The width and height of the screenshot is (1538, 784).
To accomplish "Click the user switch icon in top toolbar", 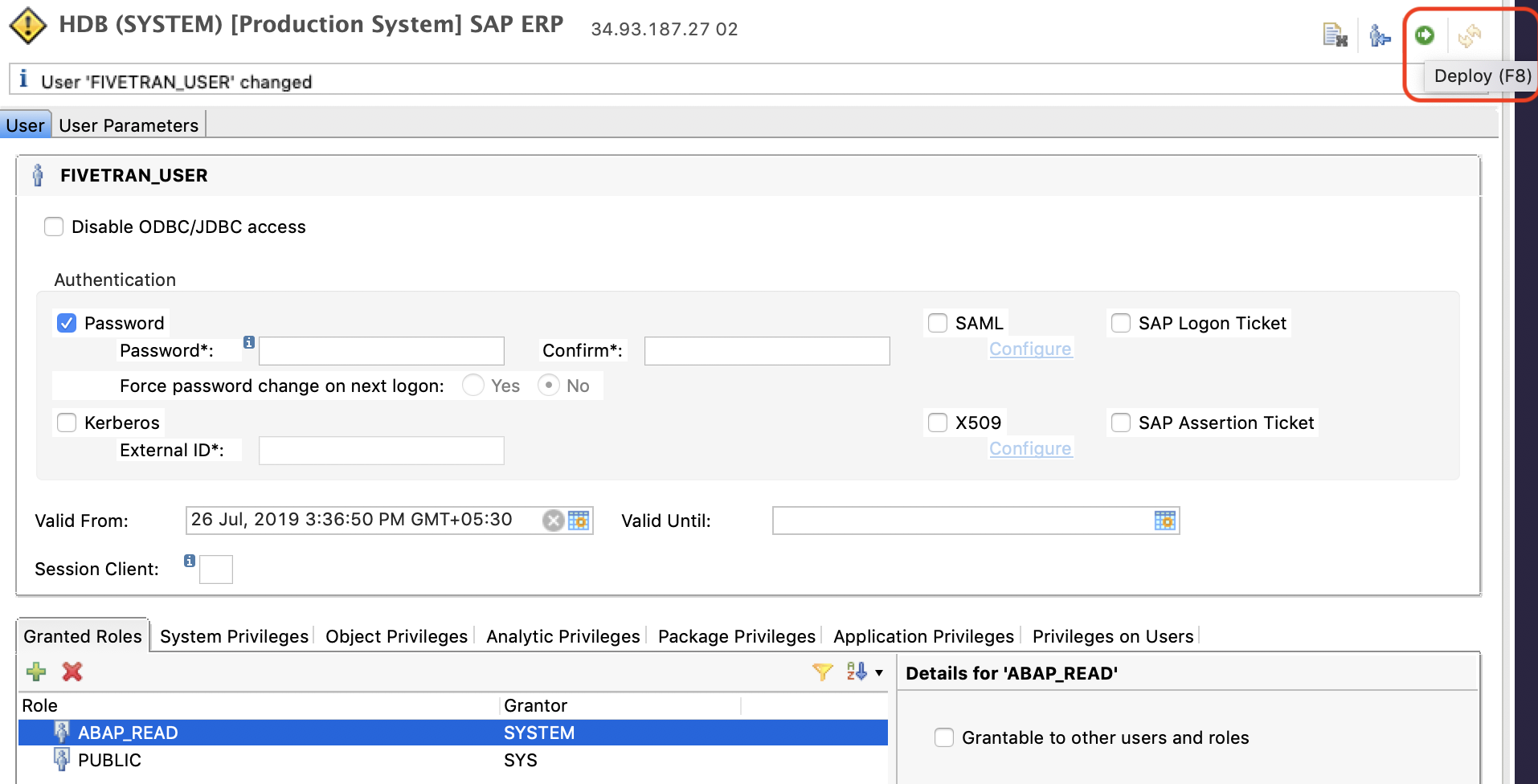I will 1380,35.
